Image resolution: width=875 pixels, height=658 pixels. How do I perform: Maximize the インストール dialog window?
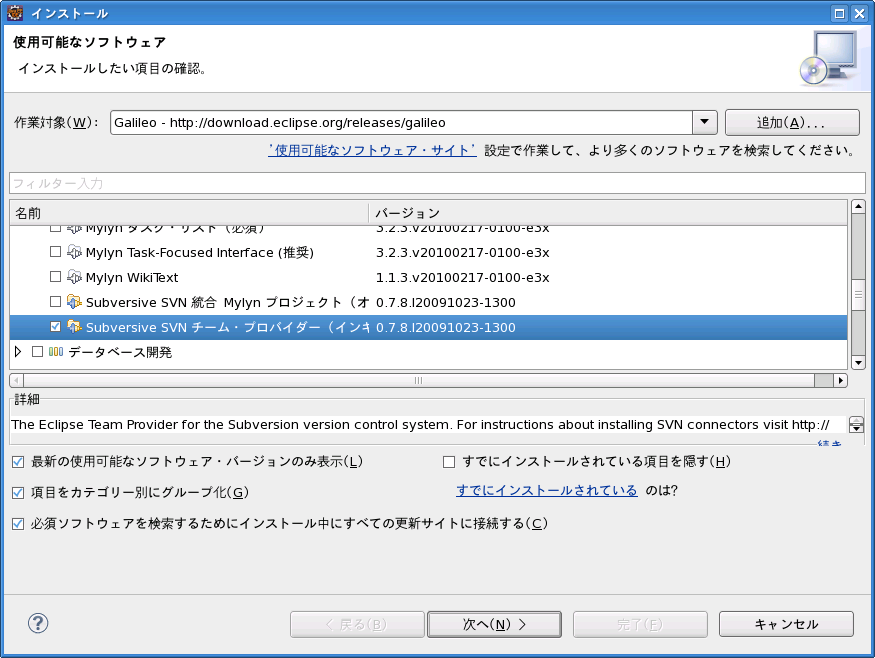tap(839, 13)
